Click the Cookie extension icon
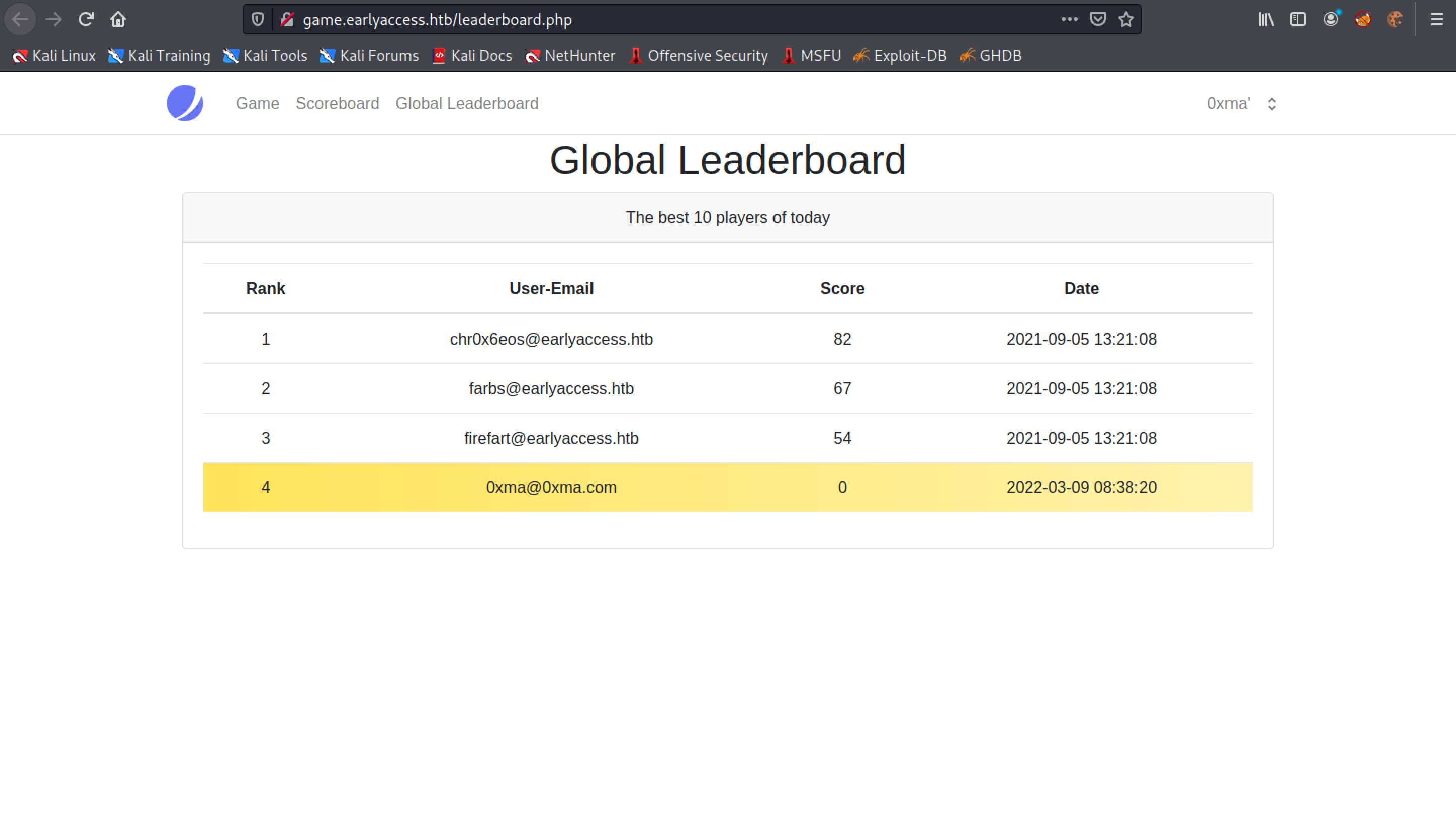Screen dimensions: 1456x816 pos(1395,20)
